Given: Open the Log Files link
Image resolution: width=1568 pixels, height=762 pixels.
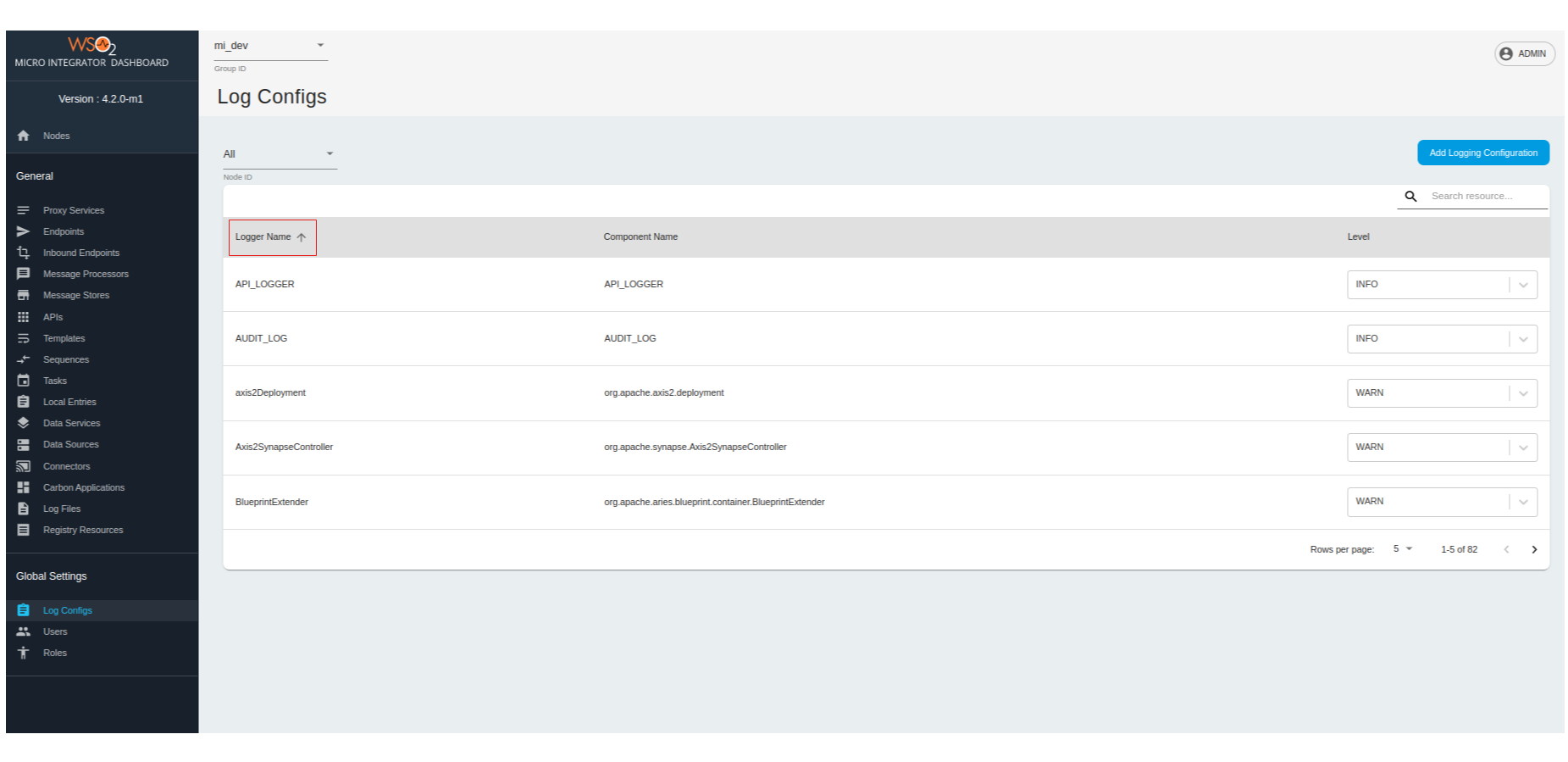Looking at the screenshot, I should [x=62, y=509].
